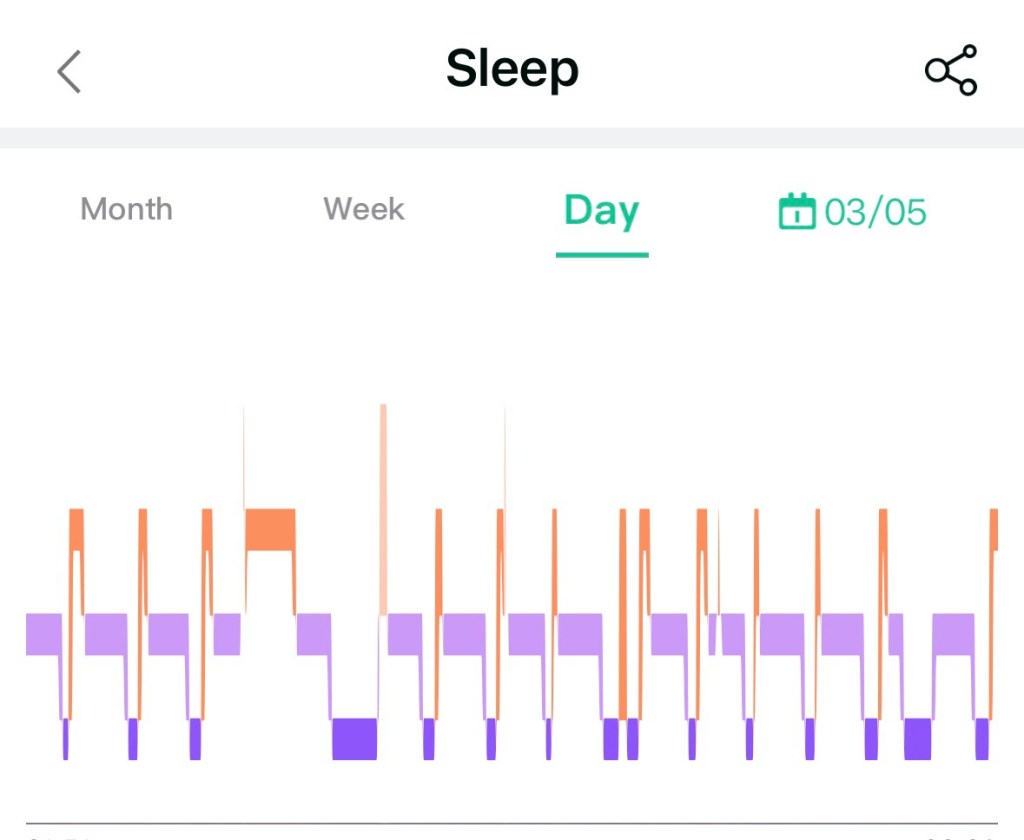Select the orange bar at chart's right edge

(994, 530)
